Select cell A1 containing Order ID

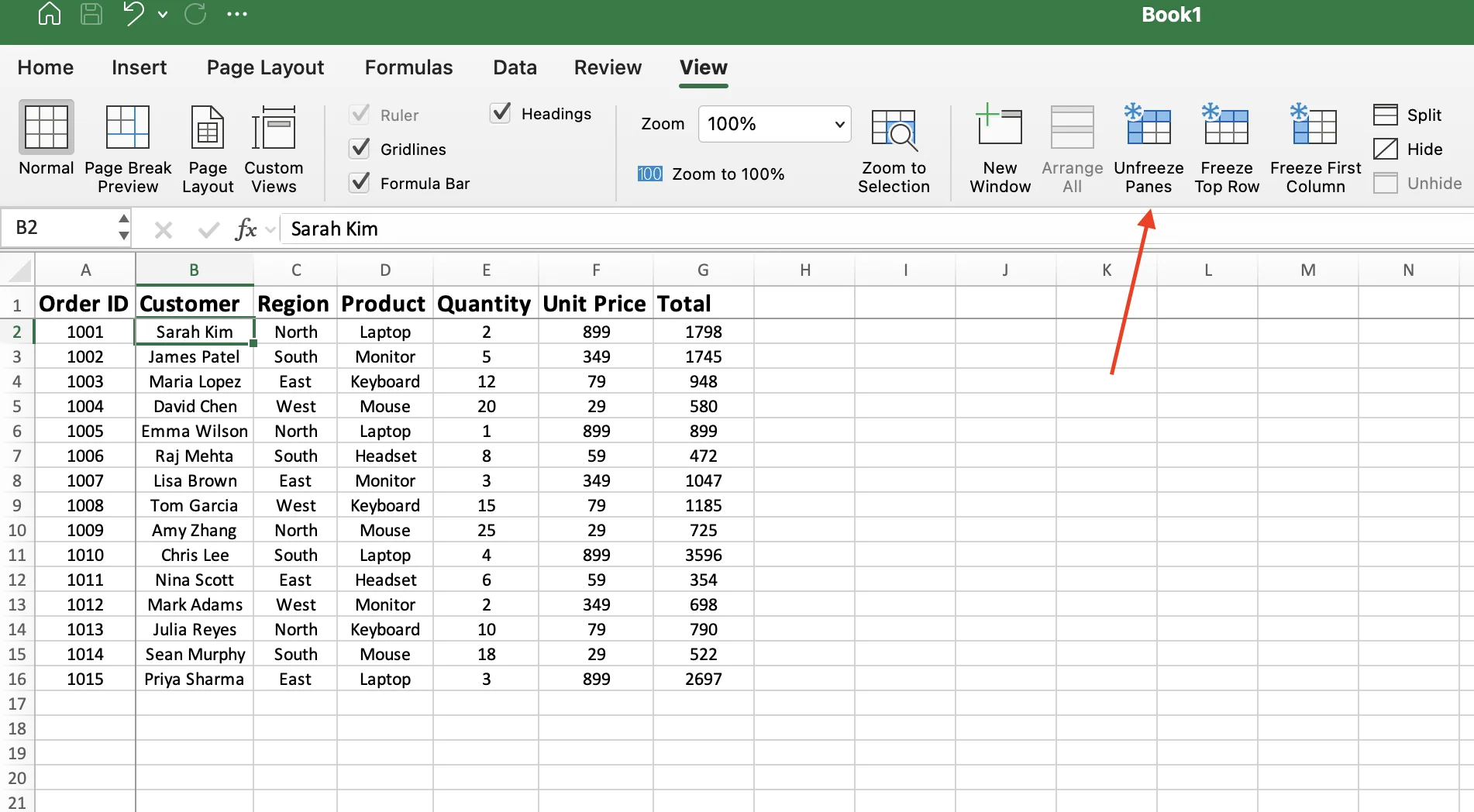pos(84,303)
